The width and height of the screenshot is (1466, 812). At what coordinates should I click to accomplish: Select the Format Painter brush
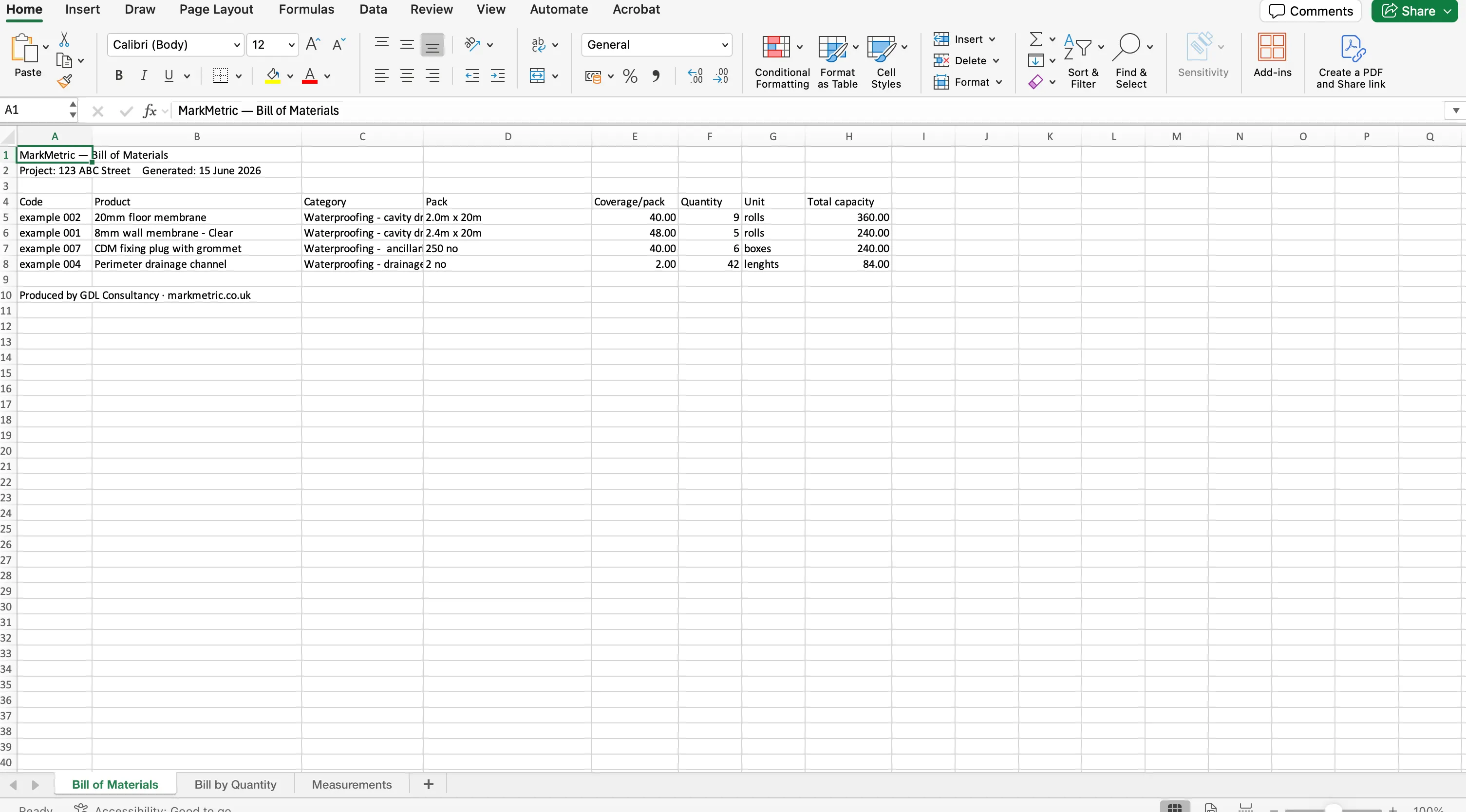(x=64, y=81)
